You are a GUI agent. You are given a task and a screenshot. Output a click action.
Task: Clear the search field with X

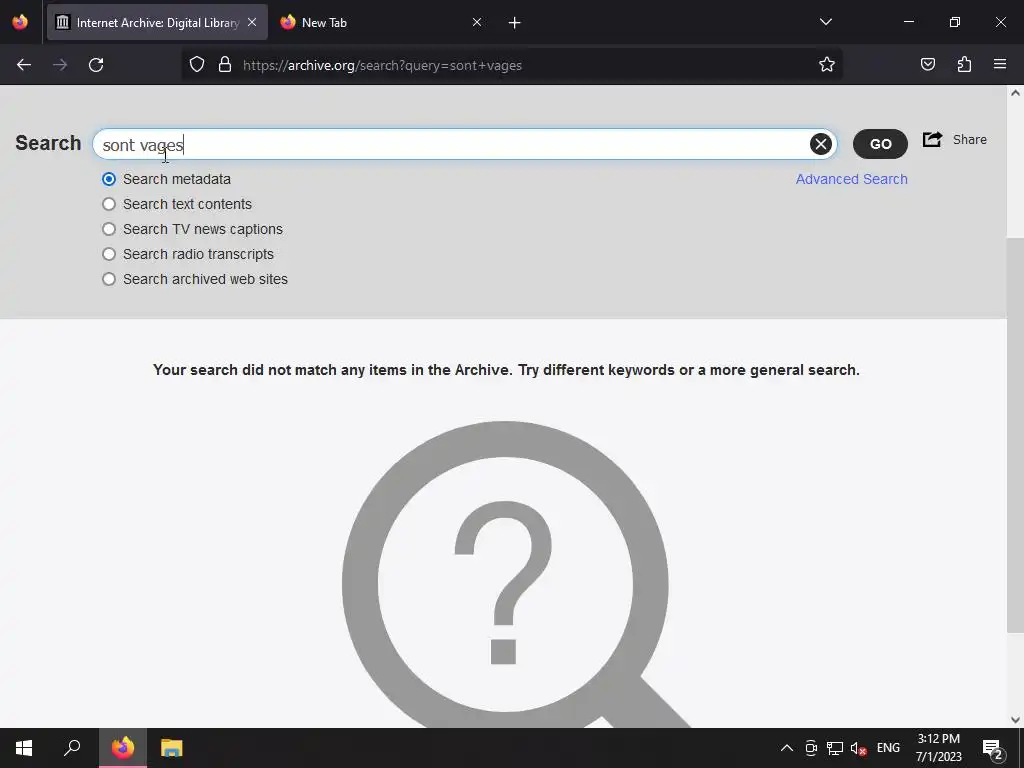[x=821, y=144]
